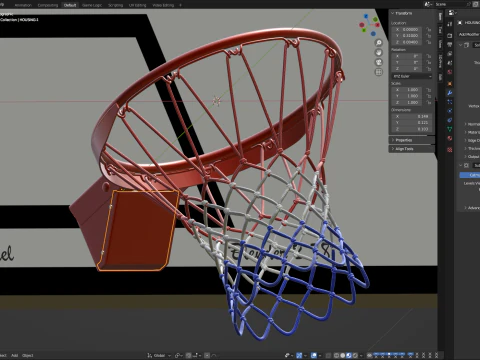This screenshot has width=480, height=360.
Task: Edit the Scale X value field
Action: click(x=408, y=90)
